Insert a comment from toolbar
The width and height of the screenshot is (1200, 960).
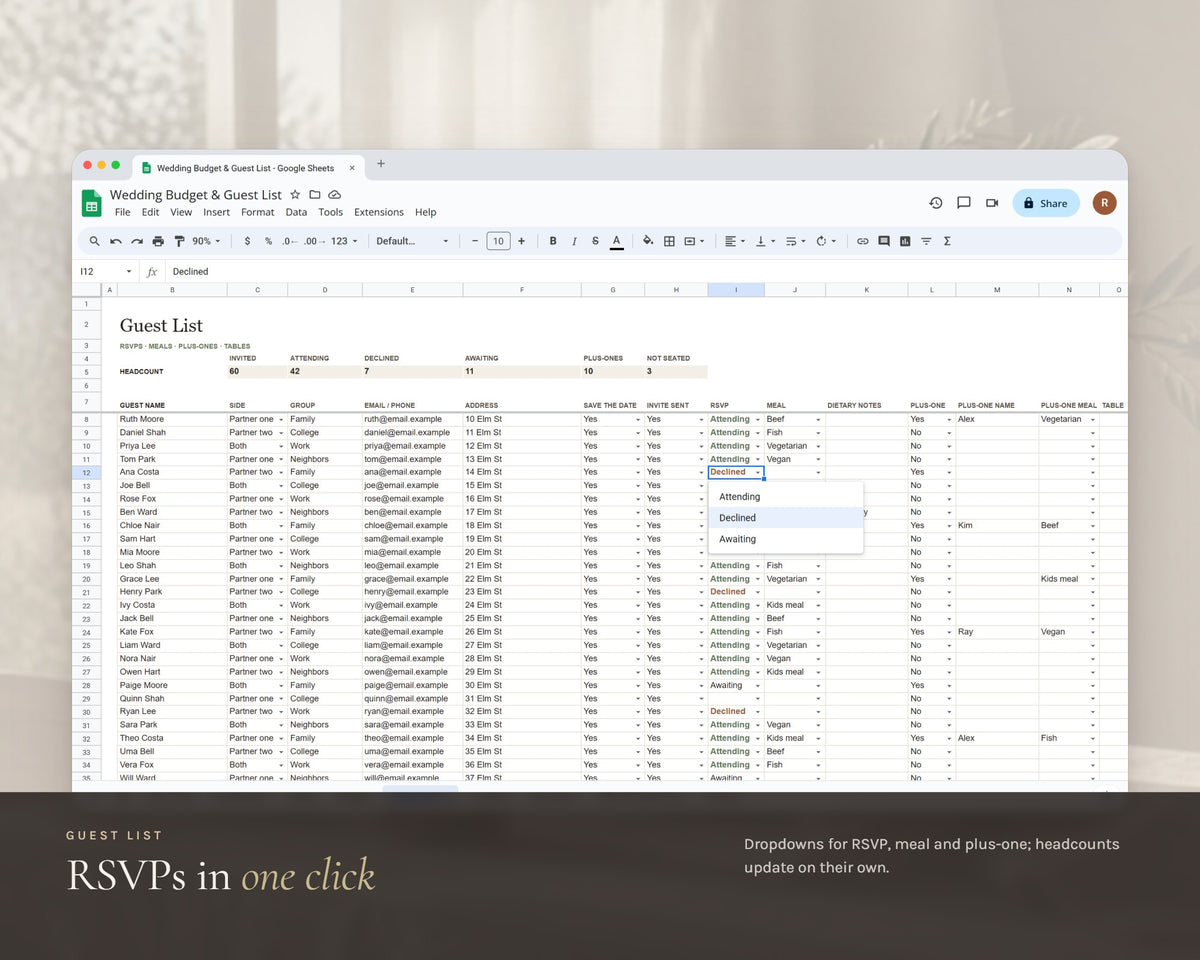coord(884,241)
